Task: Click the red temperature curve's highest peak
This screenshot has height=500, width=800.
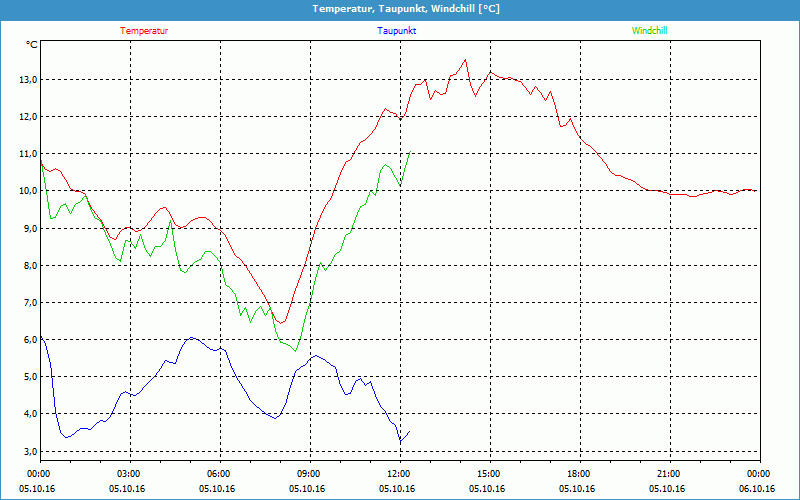Action: pyautogui.click(x=465, y=60)
